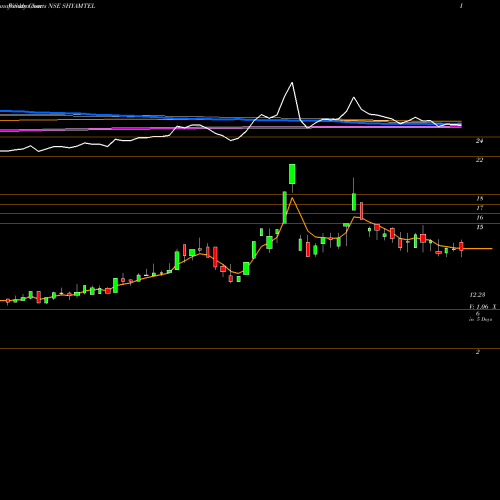Click the NSE SHYAMTEL chart title
This screenshot has height=500, width=500.
pyautogui.click(x=72, y=6)
